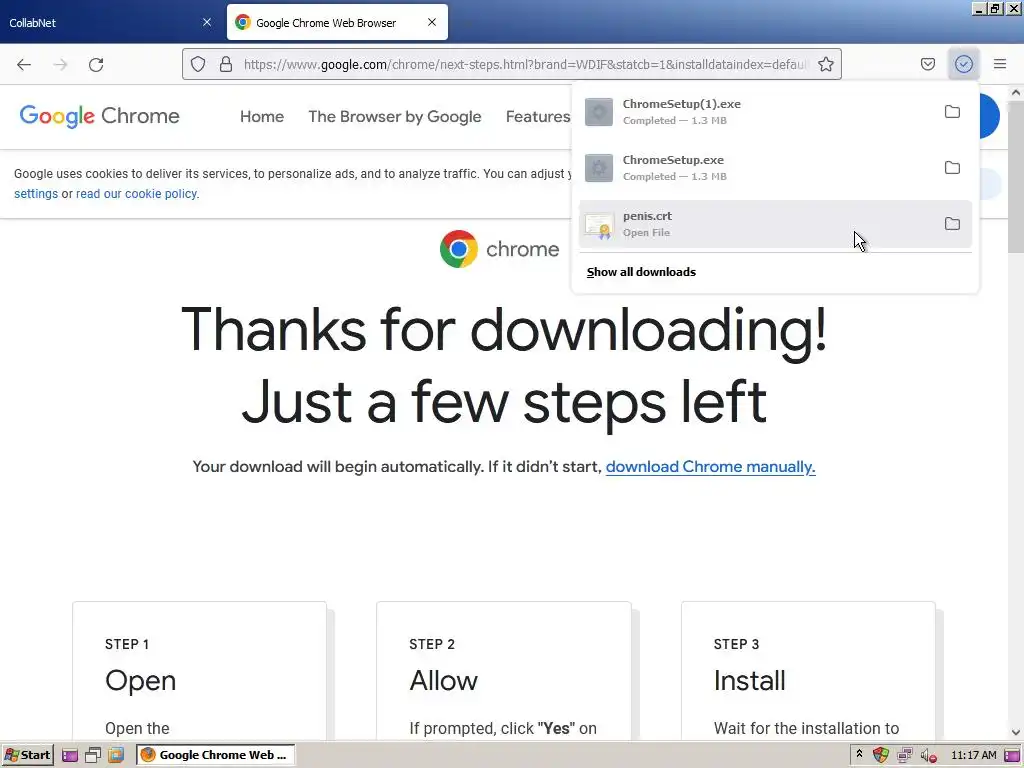This screenshot has width=1024, height=768.
Task: Click the scrollbar up arrow
Action: tap(1016, 93)
